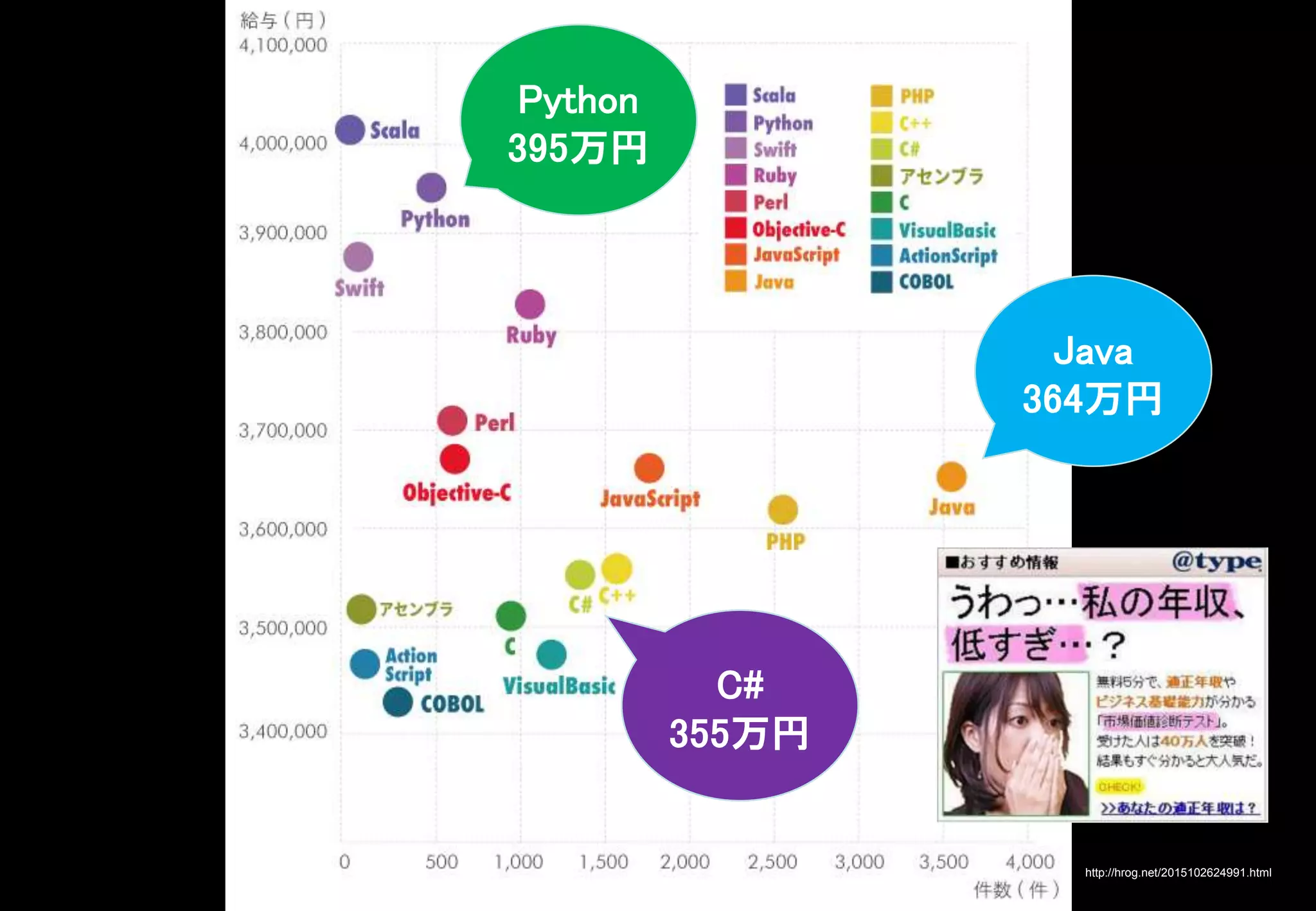Click the VisualBasic teal data point
The image size is (1316, 911).
(x=551, y=655)
